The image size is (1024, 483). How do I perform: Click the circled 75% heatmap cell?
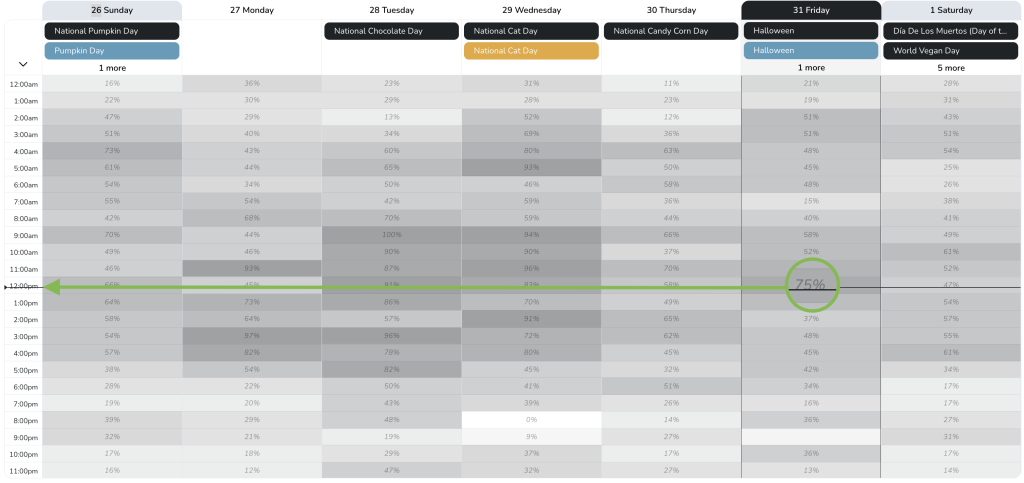click(x=811, y=284)
